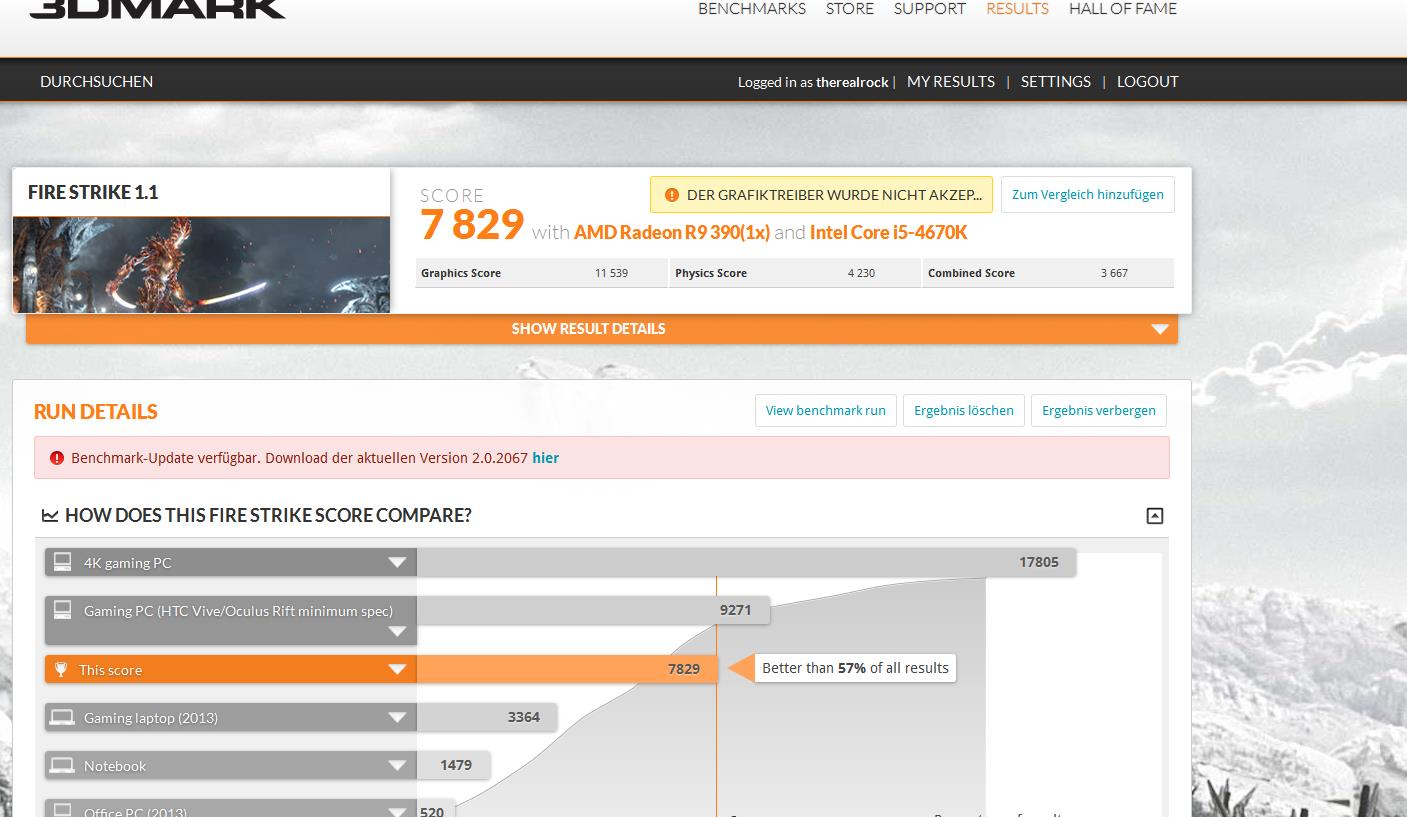Click Ergebnis löschen button
This screenshot has width=1407, height=817.
tap(964, 411)
